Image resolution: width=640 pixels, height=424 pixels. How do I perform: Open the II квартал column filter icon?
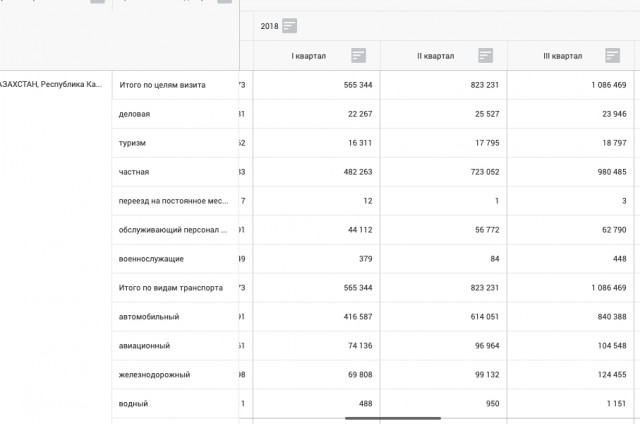click(485, 55)
